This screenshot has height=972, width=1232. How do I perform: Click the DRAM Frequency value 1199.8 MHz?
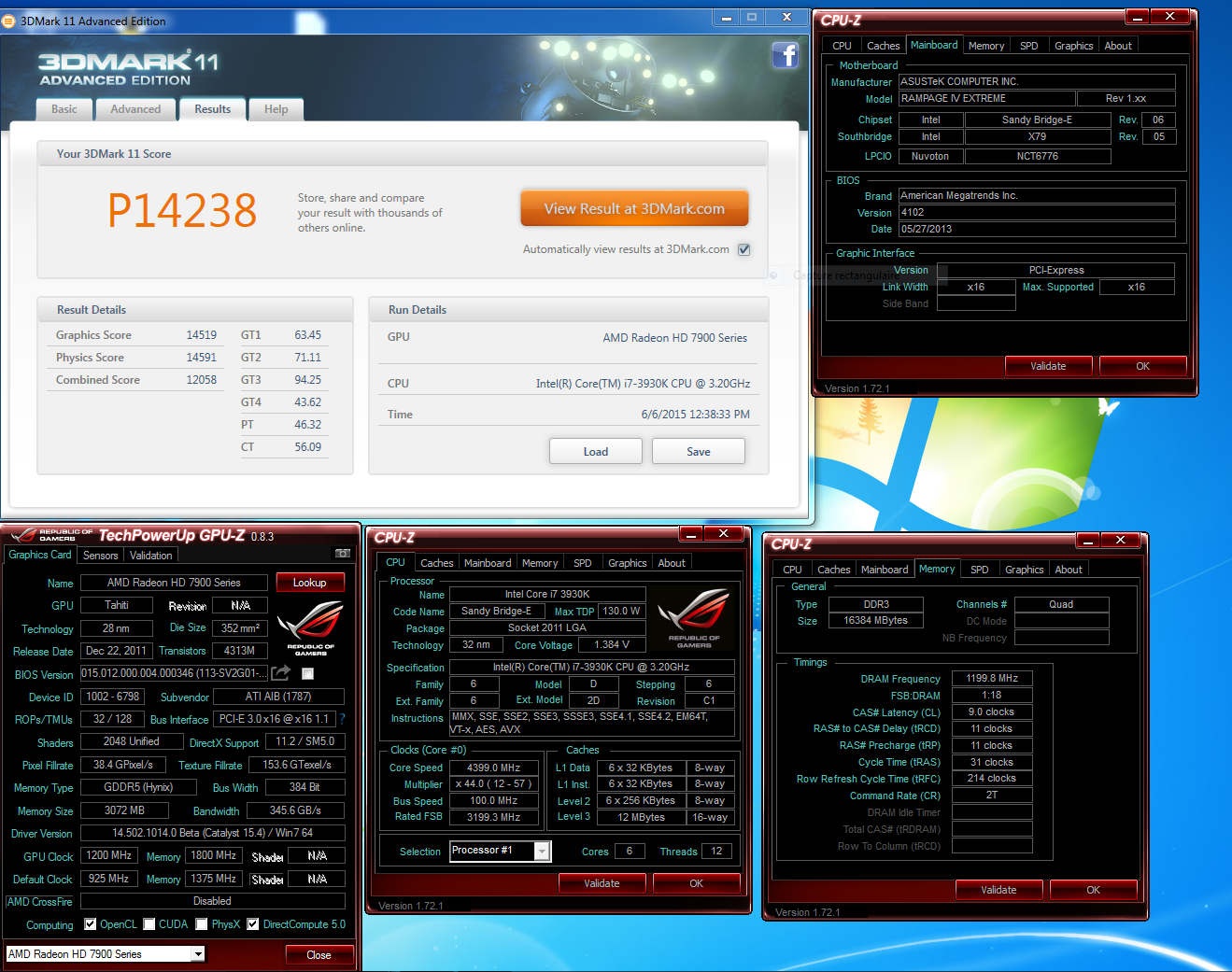(x=992, y=679)
